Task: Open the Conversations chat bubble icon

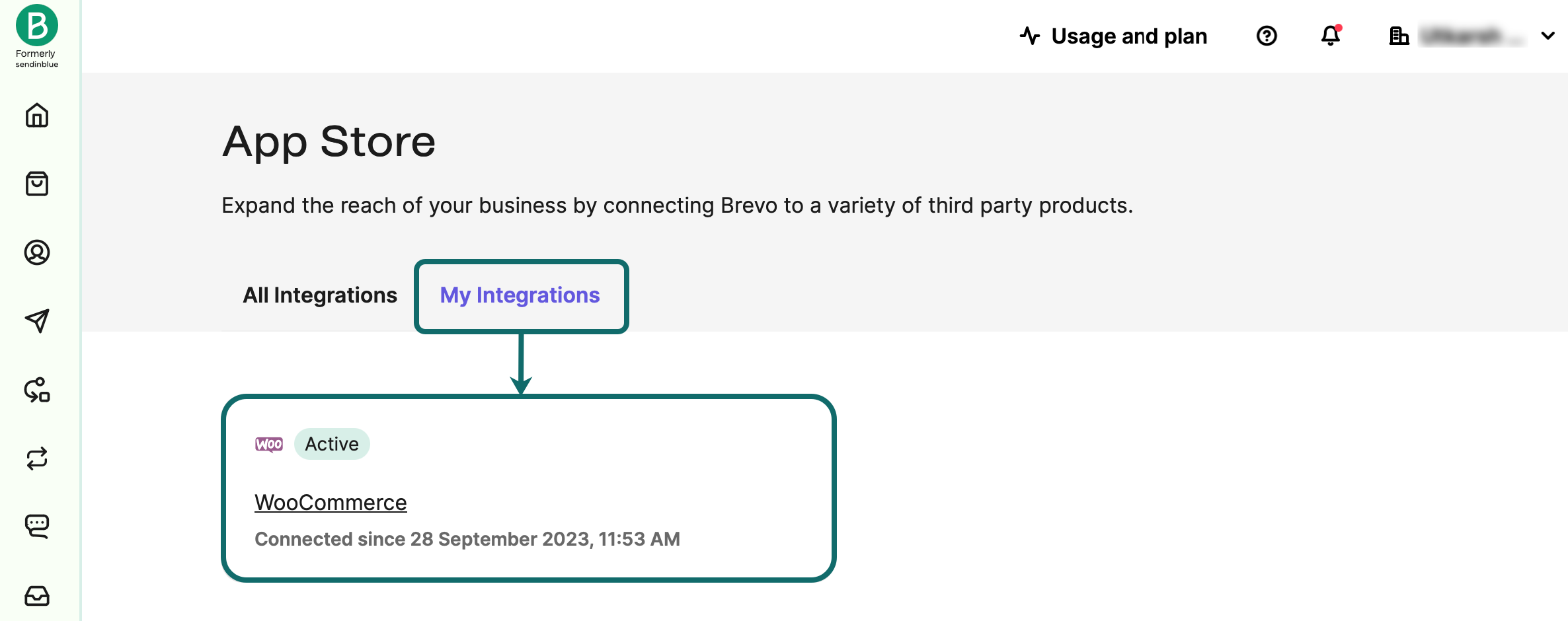Action: [x=38, y=525]
